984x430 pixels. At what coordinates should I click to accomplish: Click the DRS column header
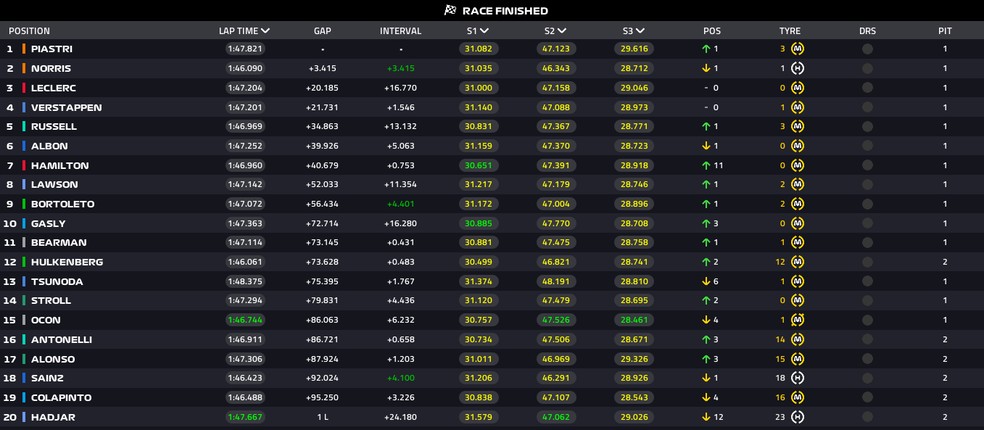click(x=867, y=31)
